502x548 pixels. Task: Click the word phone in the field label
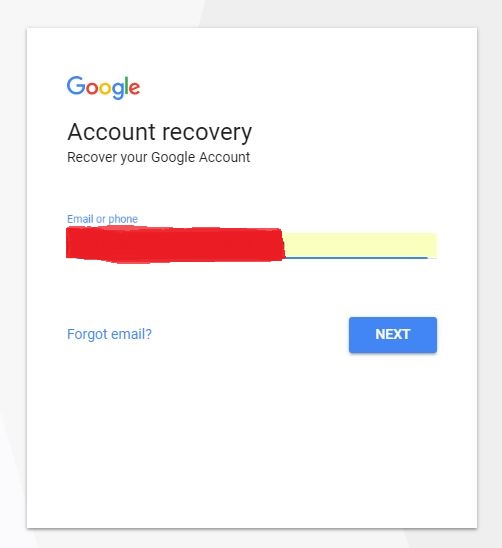[123, 219]
